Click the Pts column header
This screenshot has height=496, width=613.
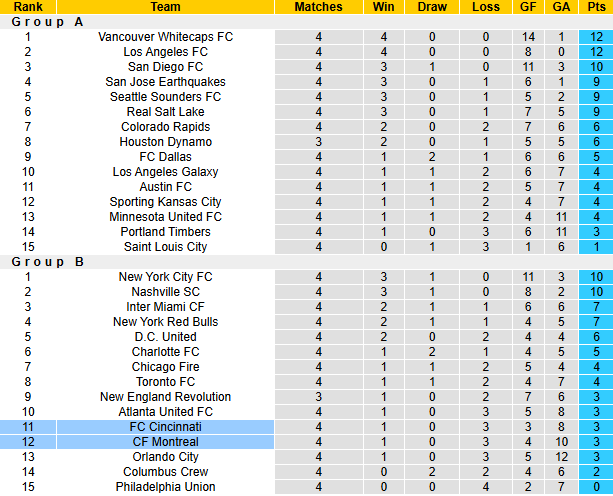coord(596,7)
